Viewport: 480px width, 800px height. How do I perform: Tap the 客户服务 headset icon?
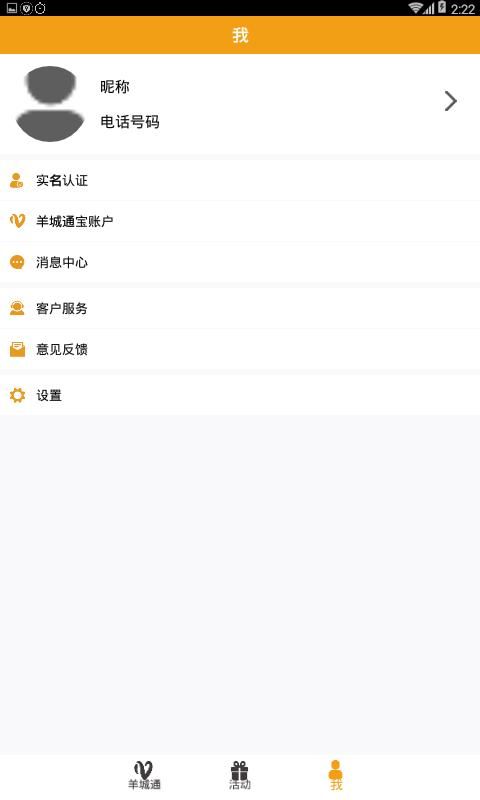[x=17, y=308]
